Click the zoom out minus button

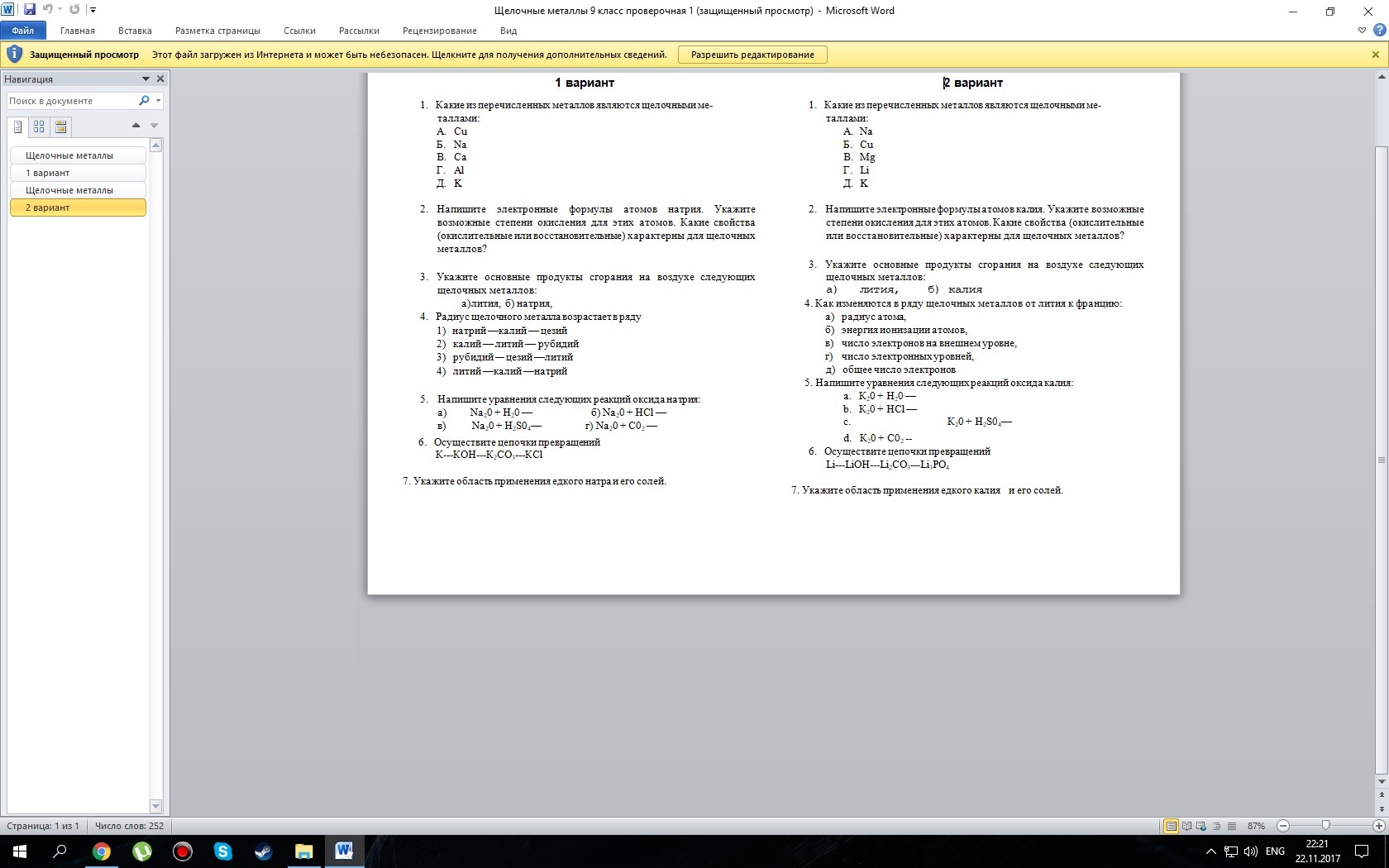pos(1283,826)
